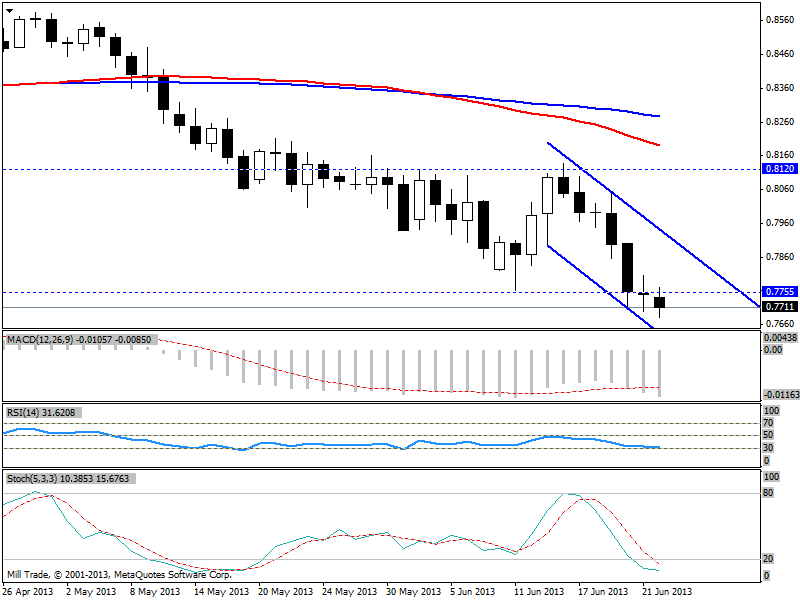Click the 80 level on Stochastic scale
This screenshot has height=600, width=800.
tap(768, 493)
